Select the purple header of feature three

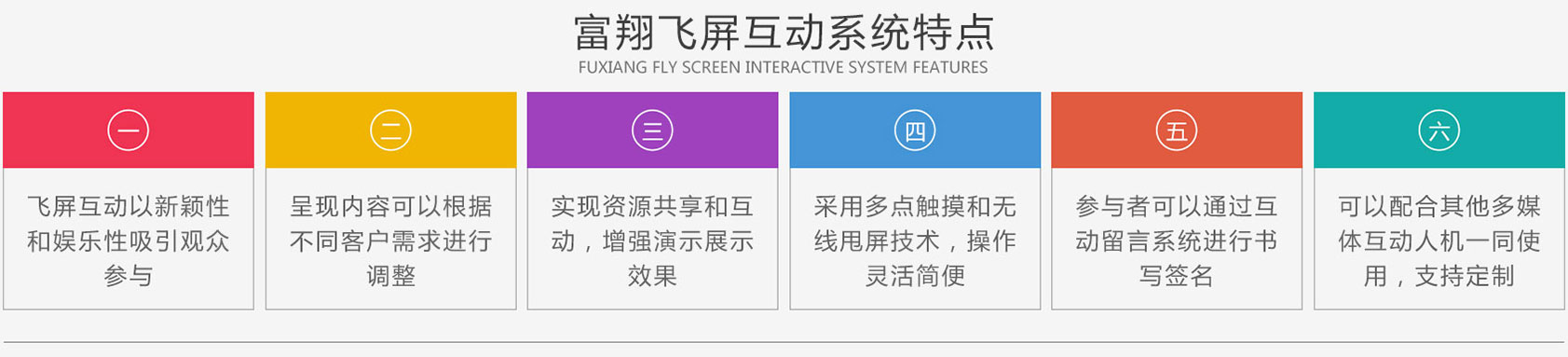click(652, 130)
